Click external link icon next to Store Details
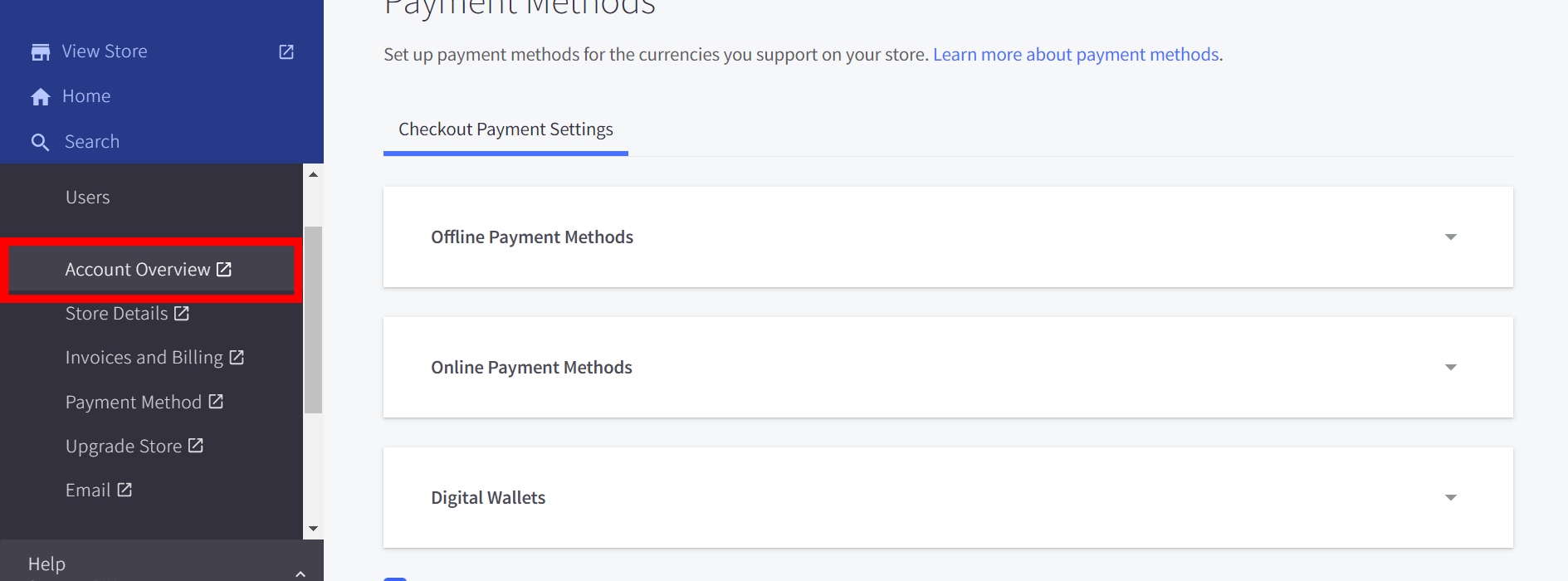1568x581 pixels. click(x=182, y=313)
